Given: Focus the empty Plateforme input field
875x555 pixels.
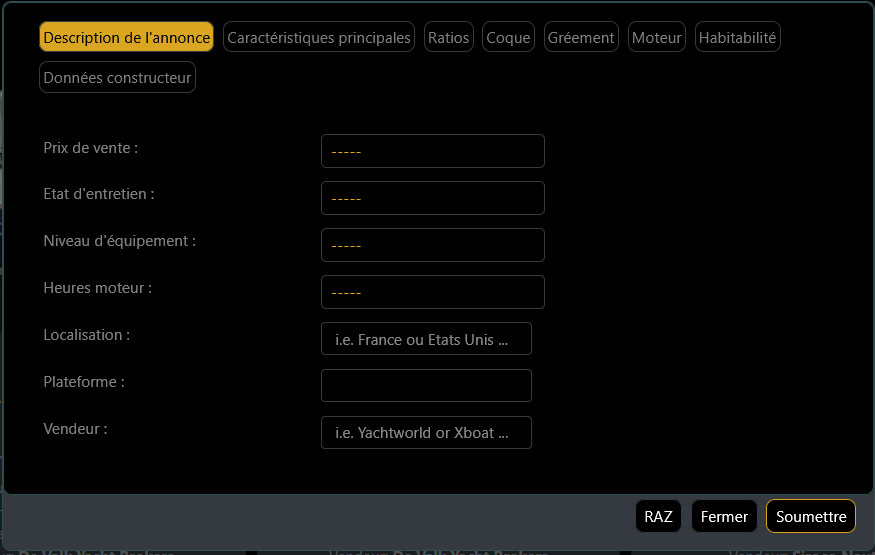Looking at the screenshot, I should 426,386.
